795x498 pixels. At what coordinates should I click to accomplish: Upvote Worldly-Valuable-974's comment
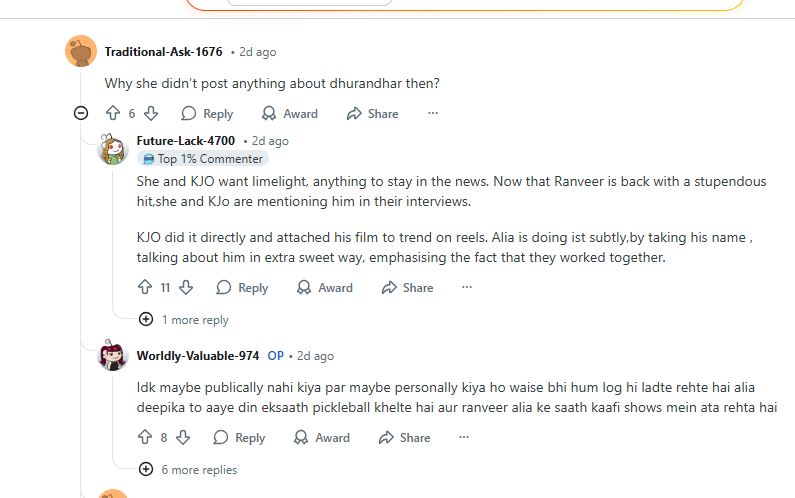(145, 438)
